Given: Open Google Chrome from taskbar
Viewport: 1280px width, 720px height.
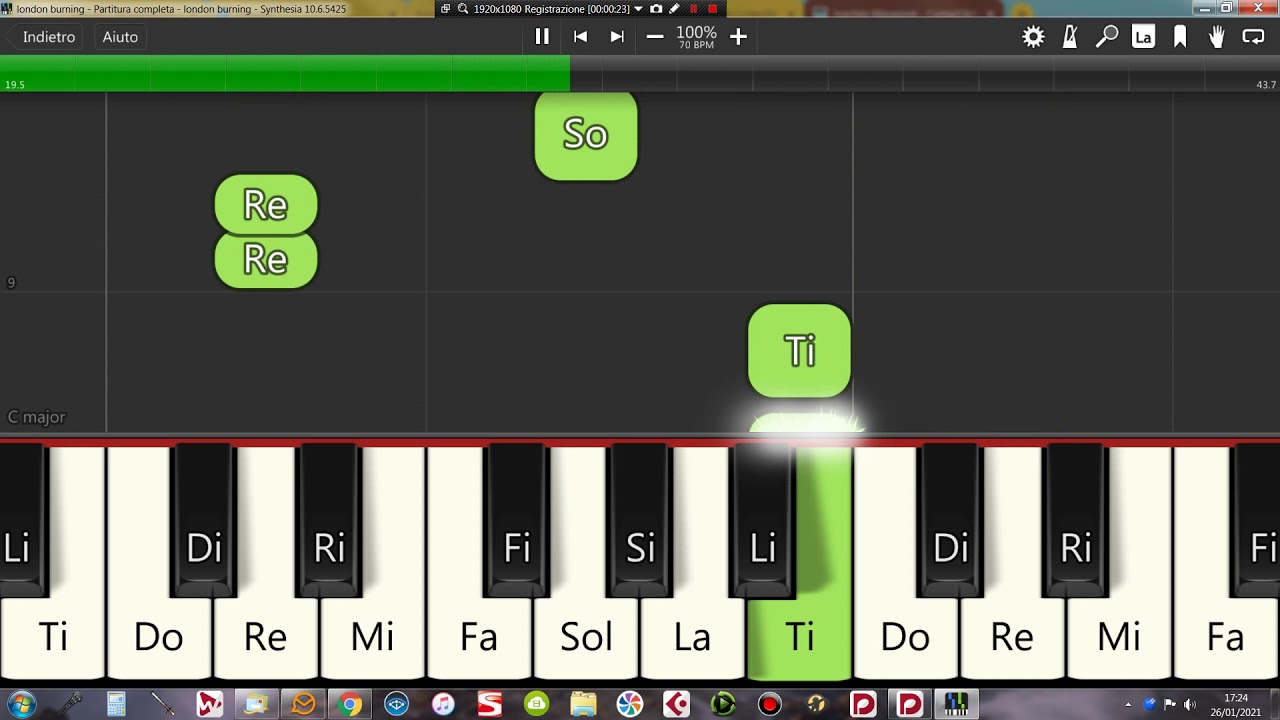Looking at the screenshot, I should coord(350,705).
